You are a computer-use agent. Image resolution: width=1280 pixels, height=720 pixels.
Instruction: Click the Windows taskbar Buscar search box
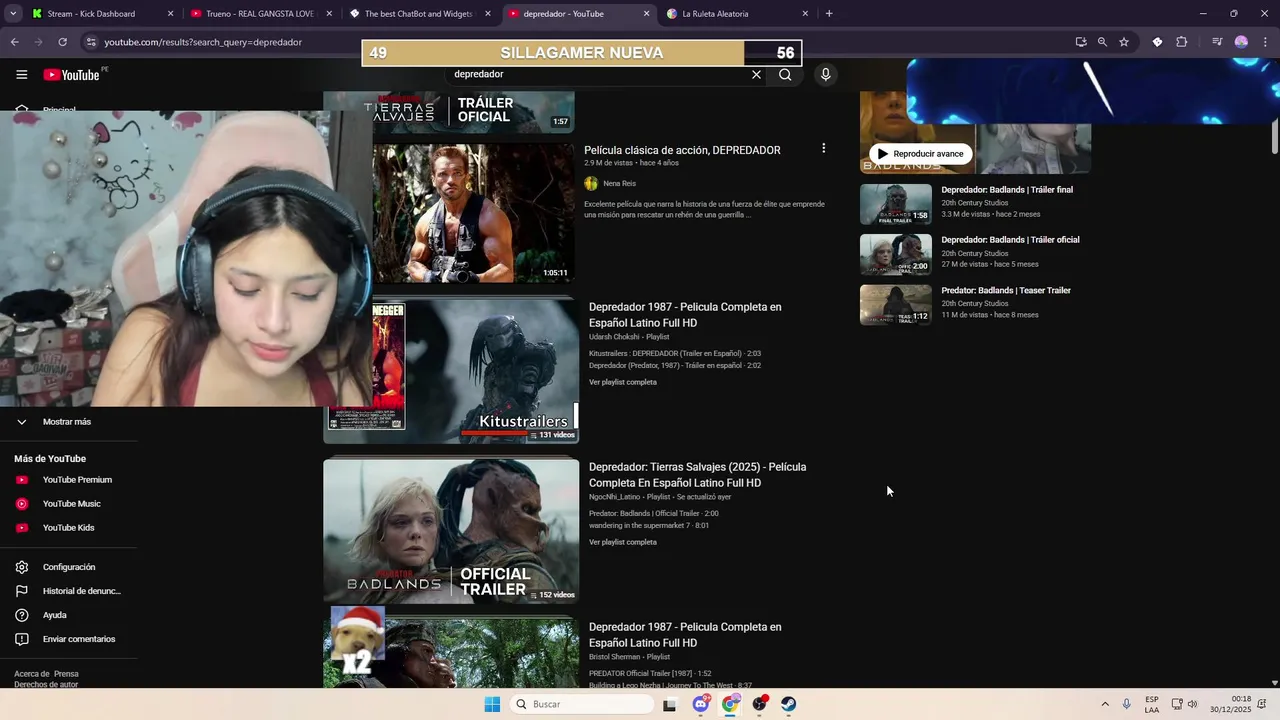[580, 704]
